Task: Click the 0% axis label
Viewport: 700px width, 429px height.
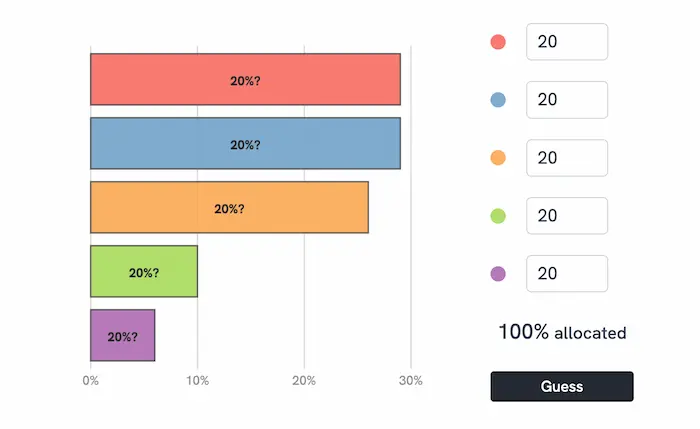Action: tap(90, 381)
